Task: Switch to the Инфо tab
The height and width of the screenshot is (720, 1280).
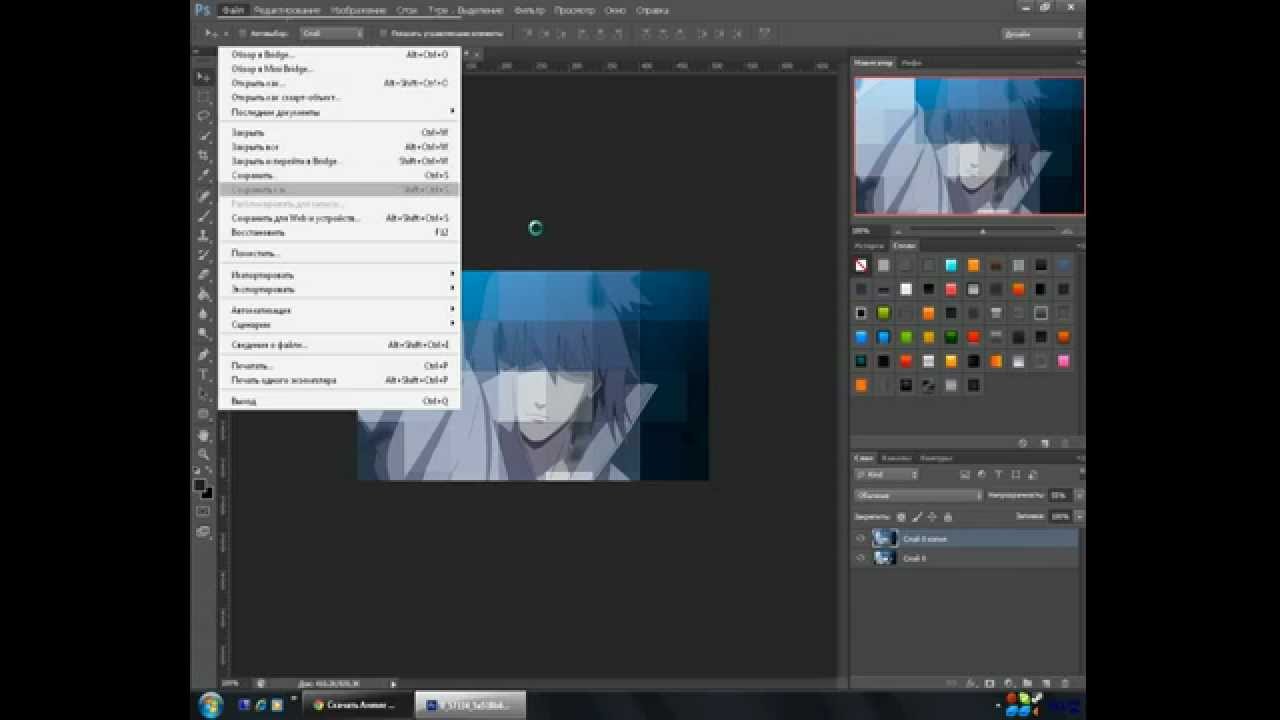Action: pos(911,62)
